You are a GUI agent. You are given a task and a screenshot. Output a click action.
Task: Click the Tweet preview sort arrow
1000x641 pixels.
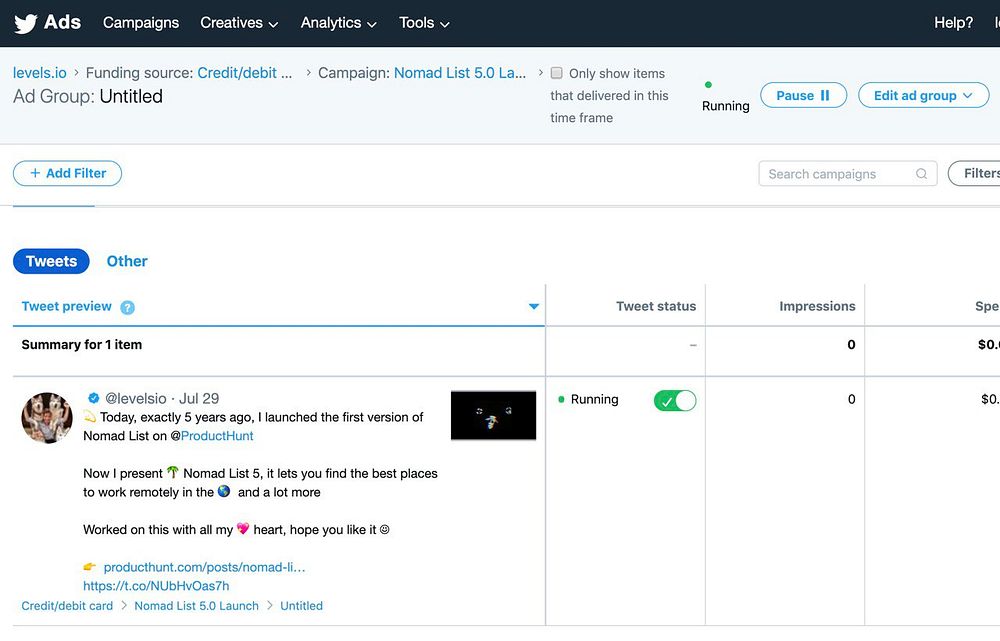click(534, 307)
